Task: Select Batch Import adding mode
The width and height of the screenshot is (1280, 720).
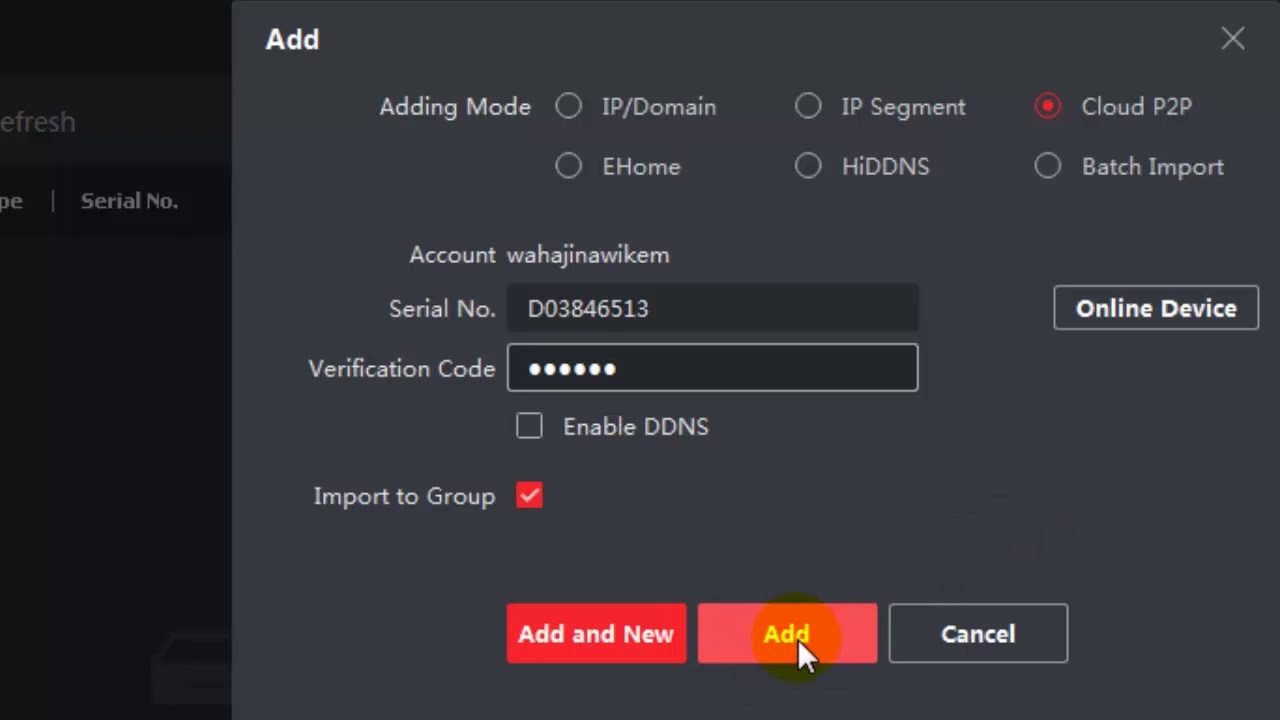Action: tap(1048, 166)
